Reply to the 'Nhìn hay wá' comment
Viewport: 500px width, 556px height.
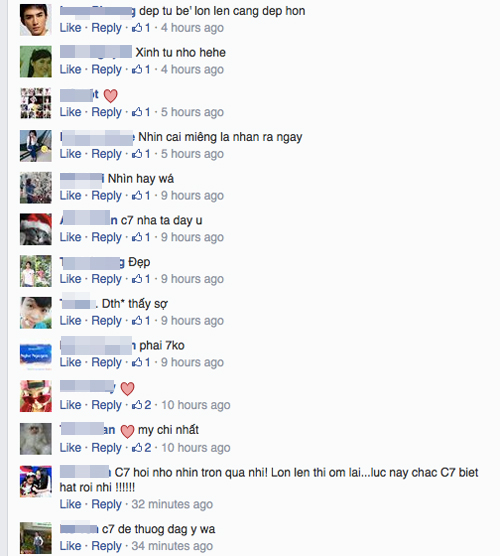106,195
